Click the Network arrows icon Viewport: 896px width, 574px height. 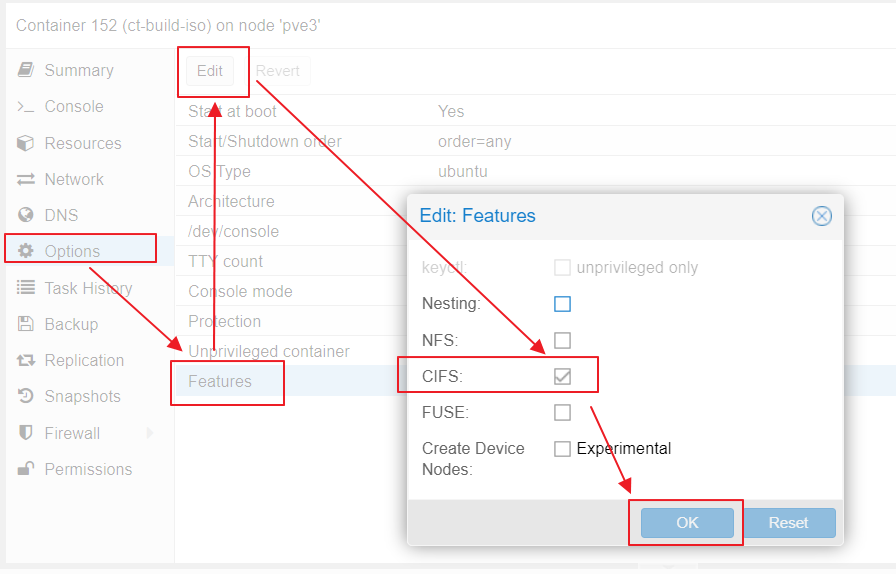pos(26,180)
